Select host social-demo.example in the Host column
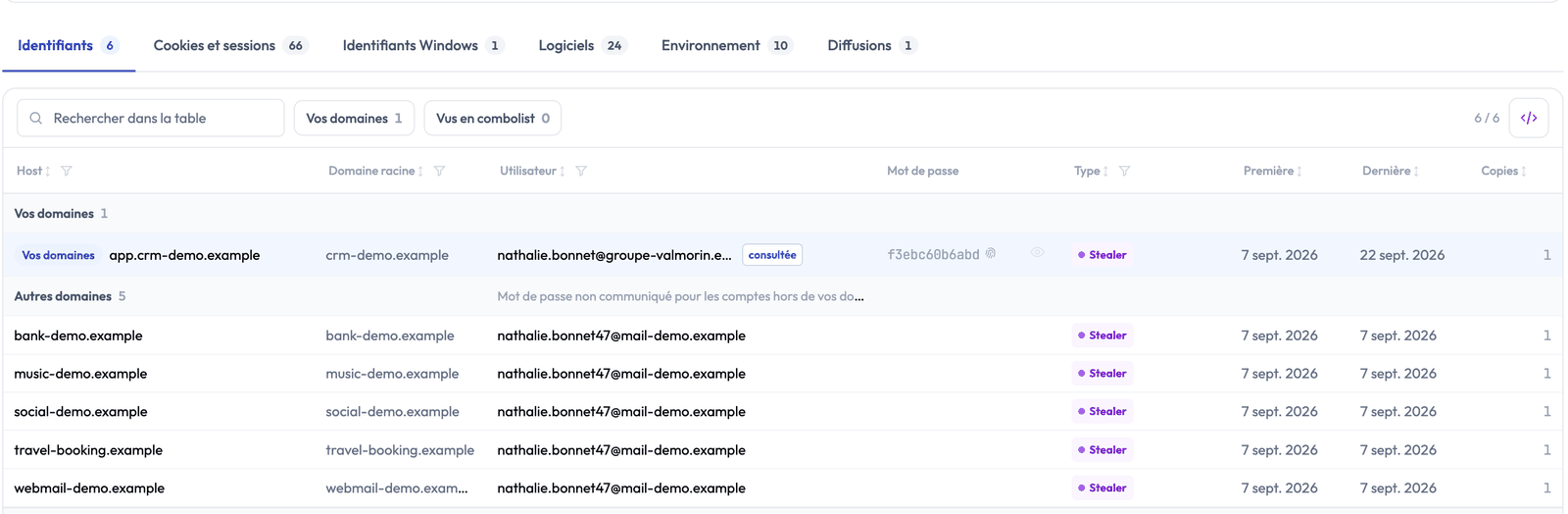1568x514 pixels. pyautogui.click(x=80, y=412)
